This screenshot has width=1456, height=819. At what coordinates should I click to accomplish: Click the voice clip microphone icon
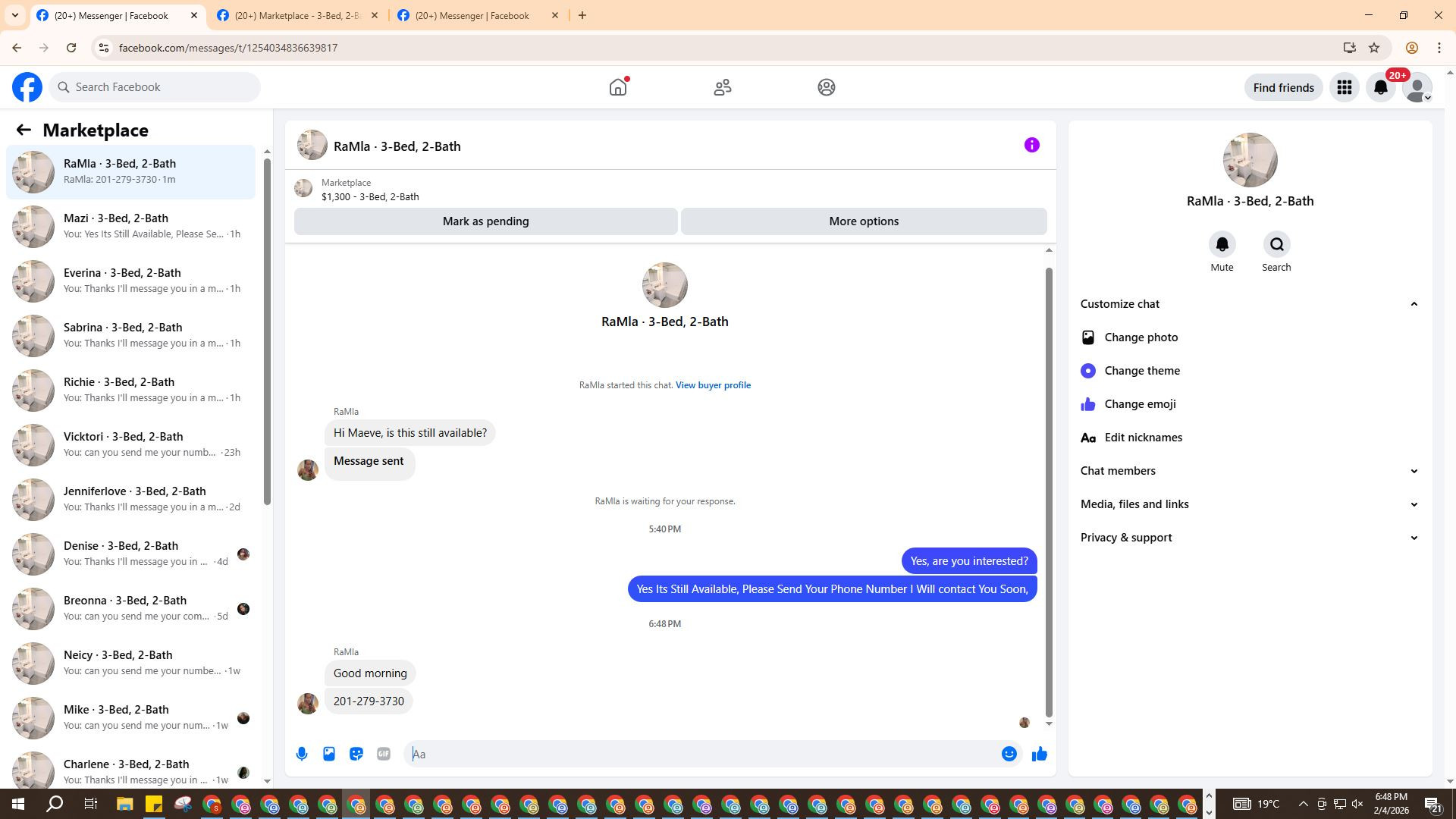[302, 754]
